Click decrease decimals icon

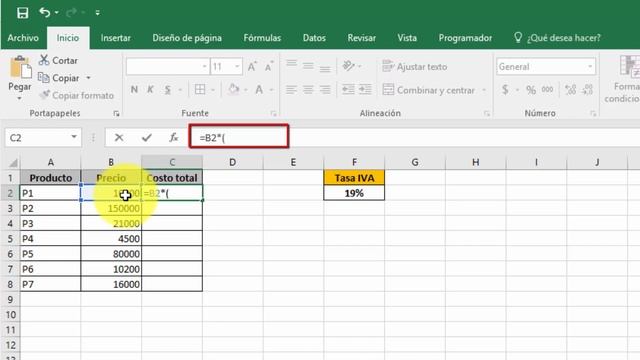click(587, 89)
